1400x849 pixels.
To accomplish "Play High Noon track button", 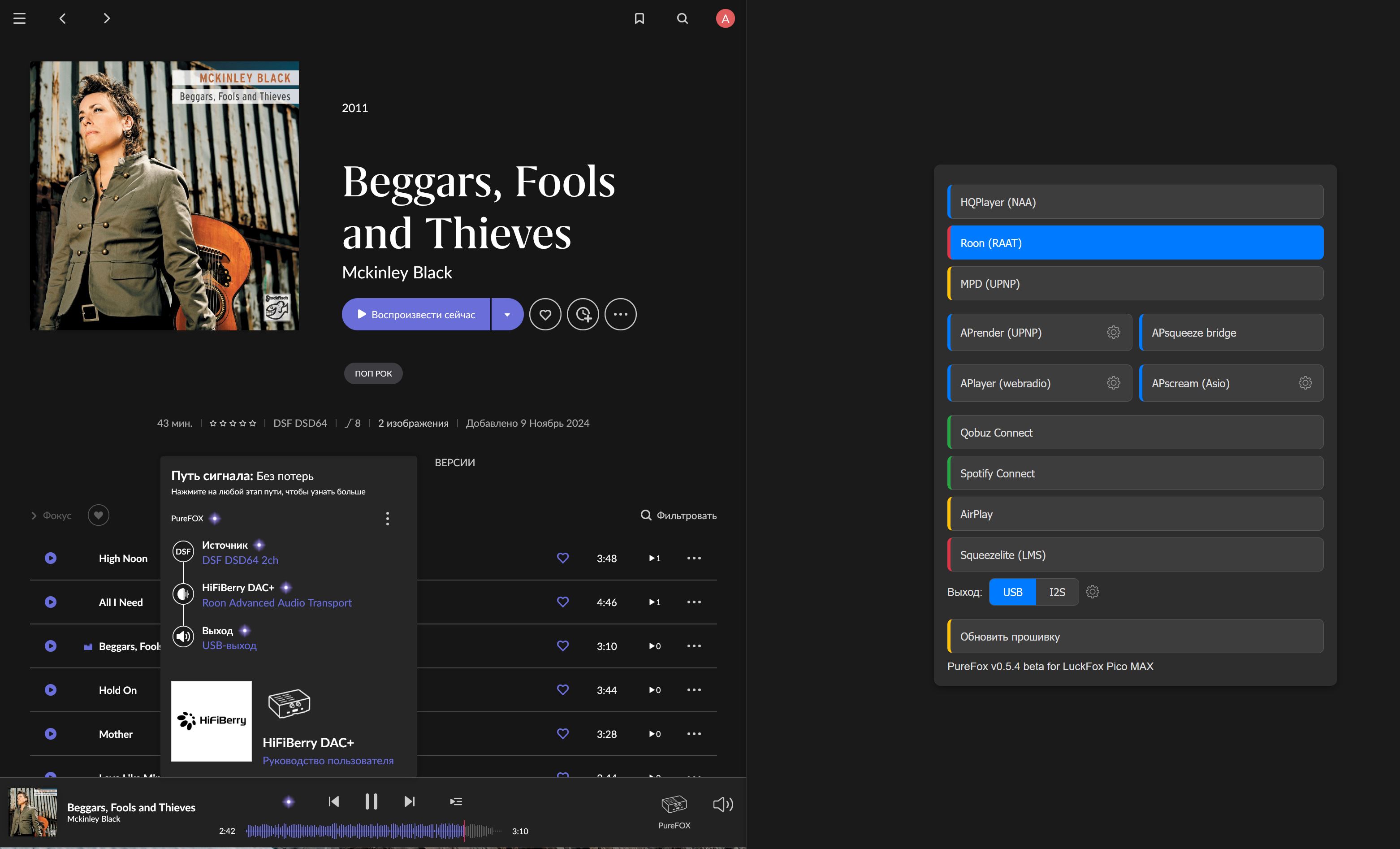I will point(51,558).
